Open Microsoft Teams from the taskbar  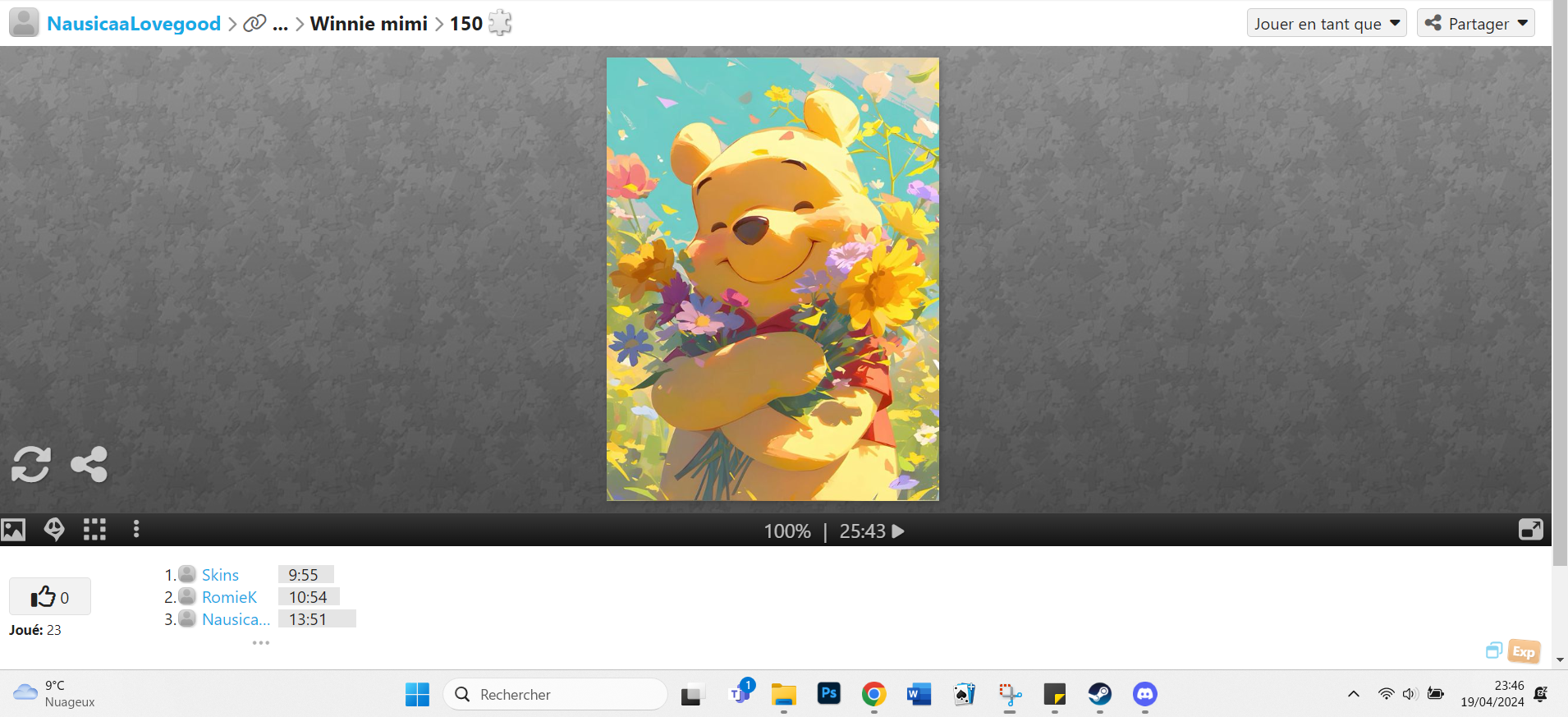[x=740, y=694]
